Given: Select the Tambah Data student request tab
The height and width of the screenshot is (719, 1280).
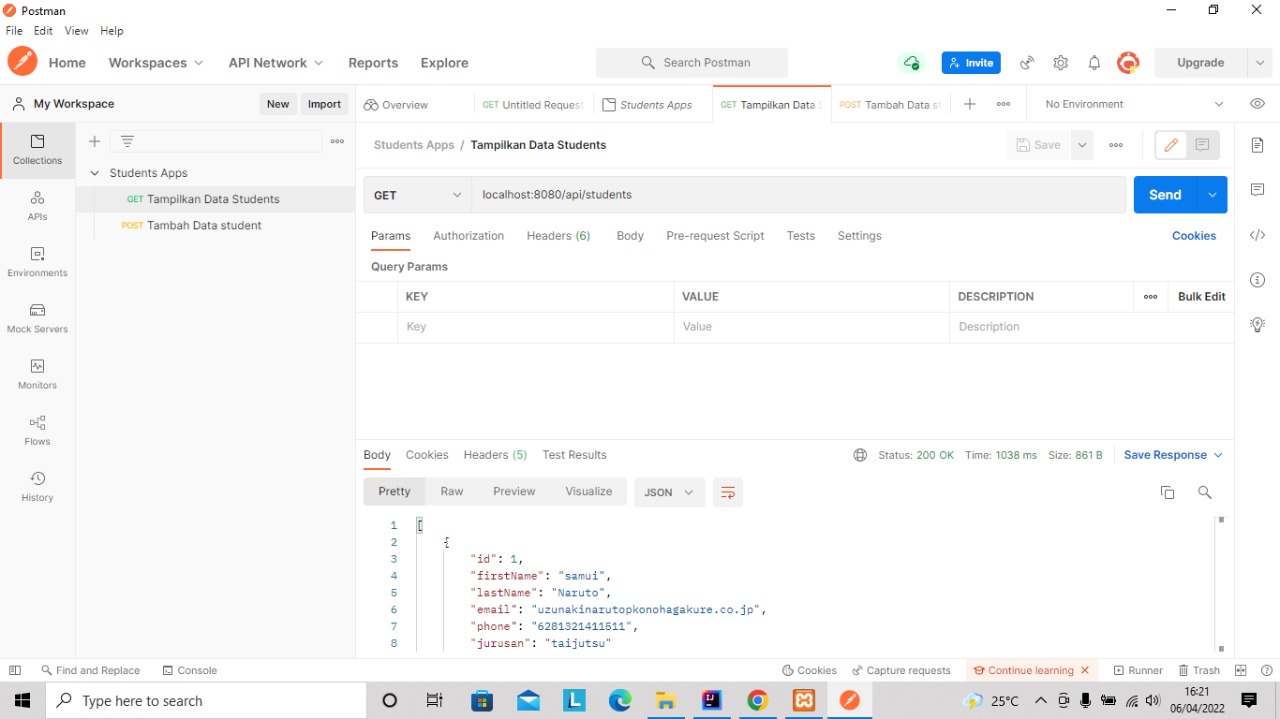Looking at the screenshot, I should tap(888, 103).
